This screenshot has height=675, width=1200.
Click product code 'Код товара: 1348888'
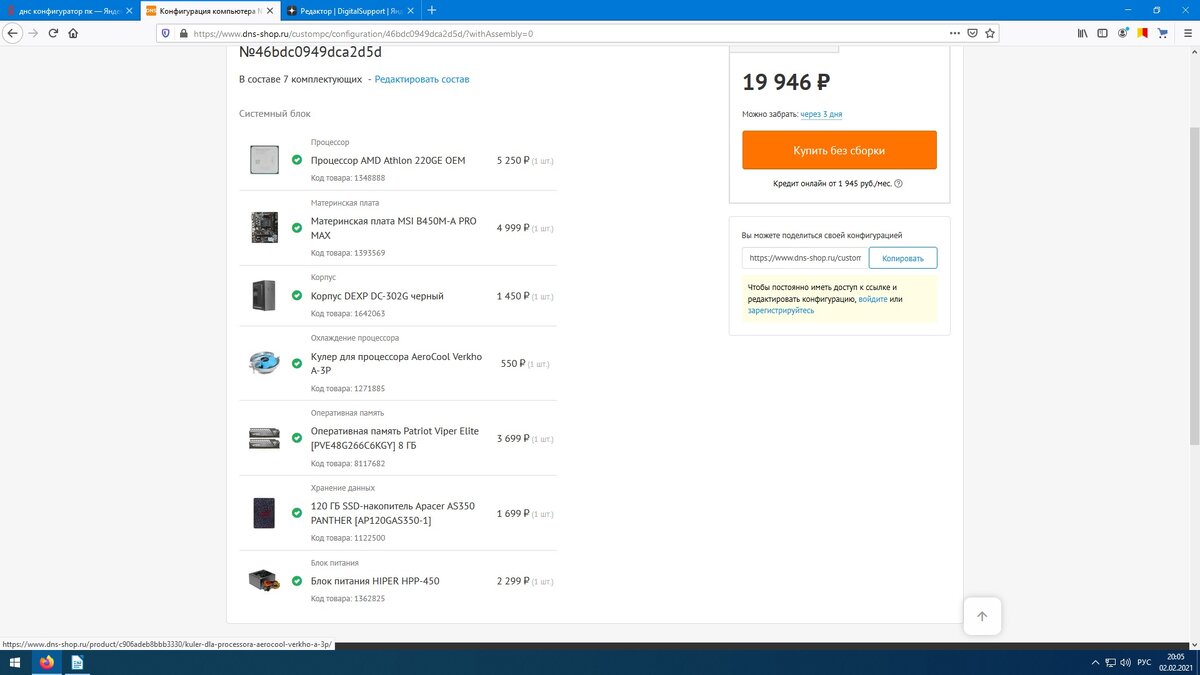pos(348,178)
